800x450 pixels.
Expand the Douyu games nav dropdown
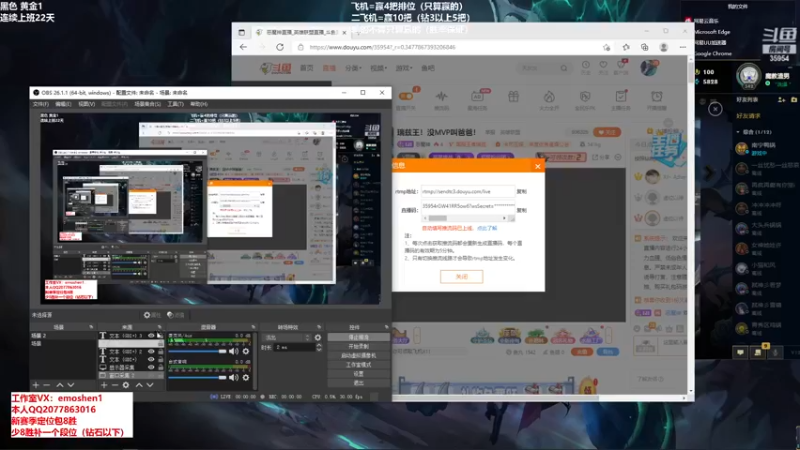tap(403, 68)
